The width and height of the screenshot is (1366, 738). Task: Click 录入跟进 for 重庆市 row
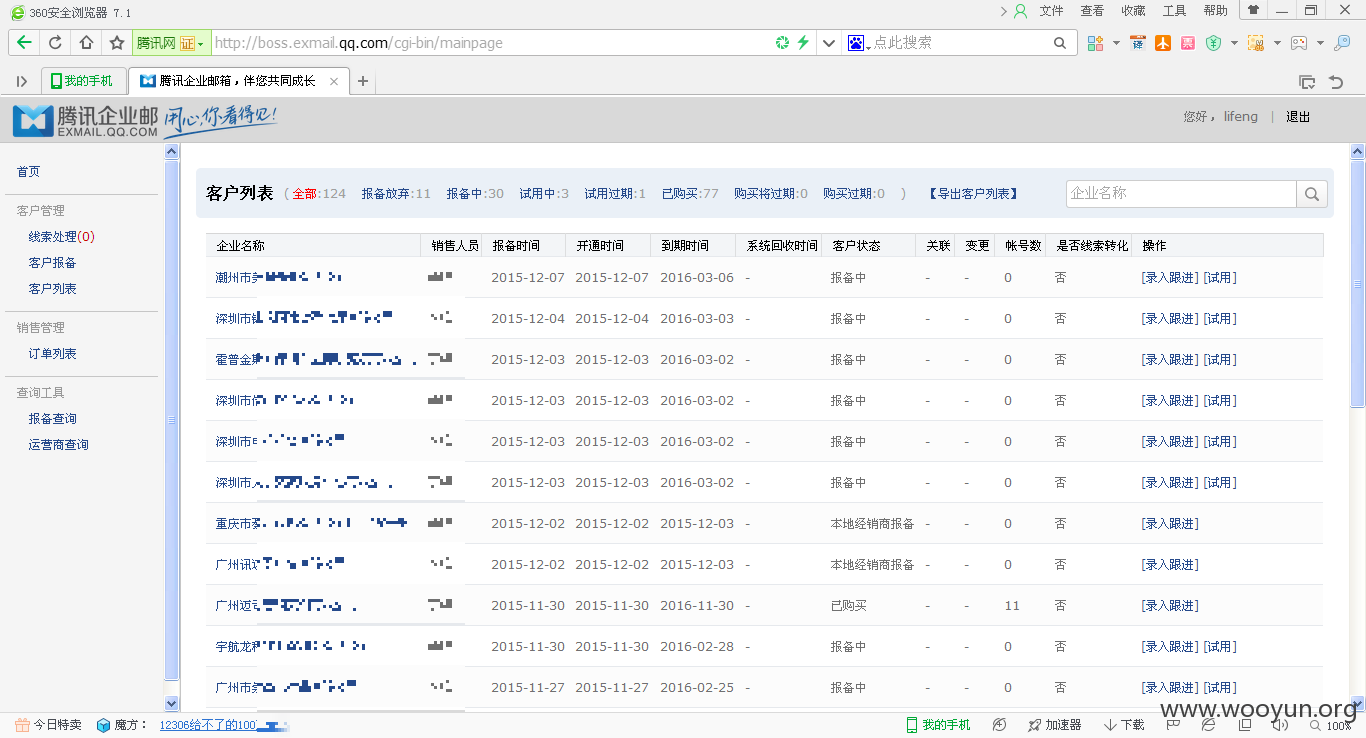coord(1170,524)
